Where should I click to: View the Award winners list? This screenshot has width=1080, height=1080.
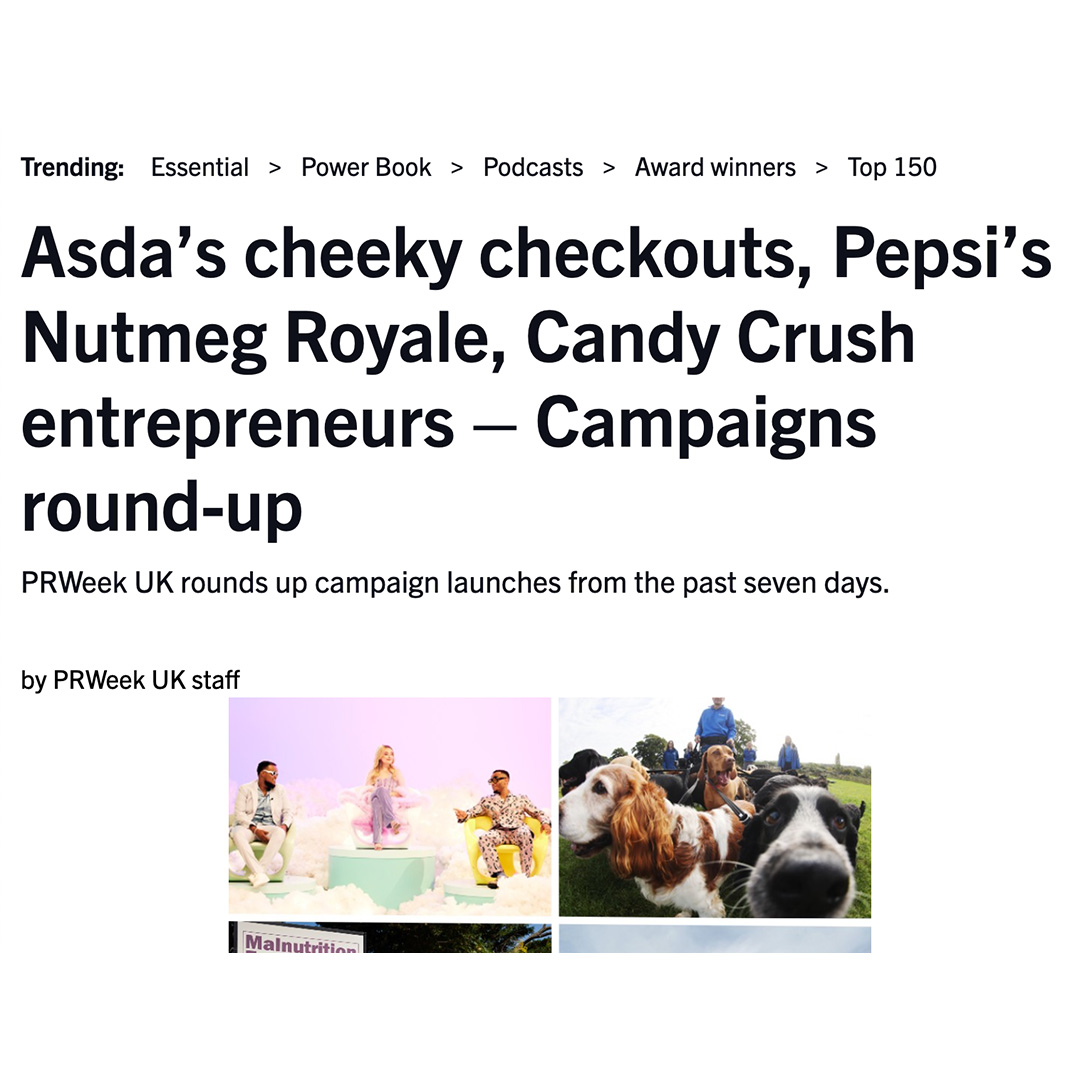[x=714, y=167]
